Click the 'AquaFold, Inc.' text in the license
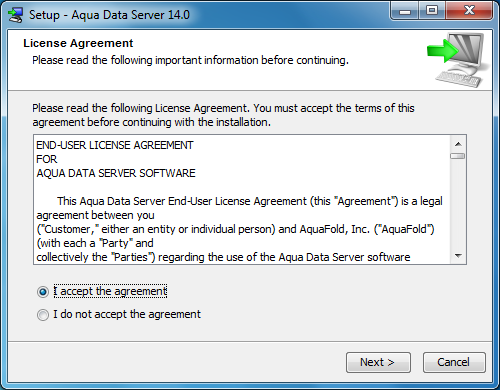500x390 pixels. pos(335,229)
